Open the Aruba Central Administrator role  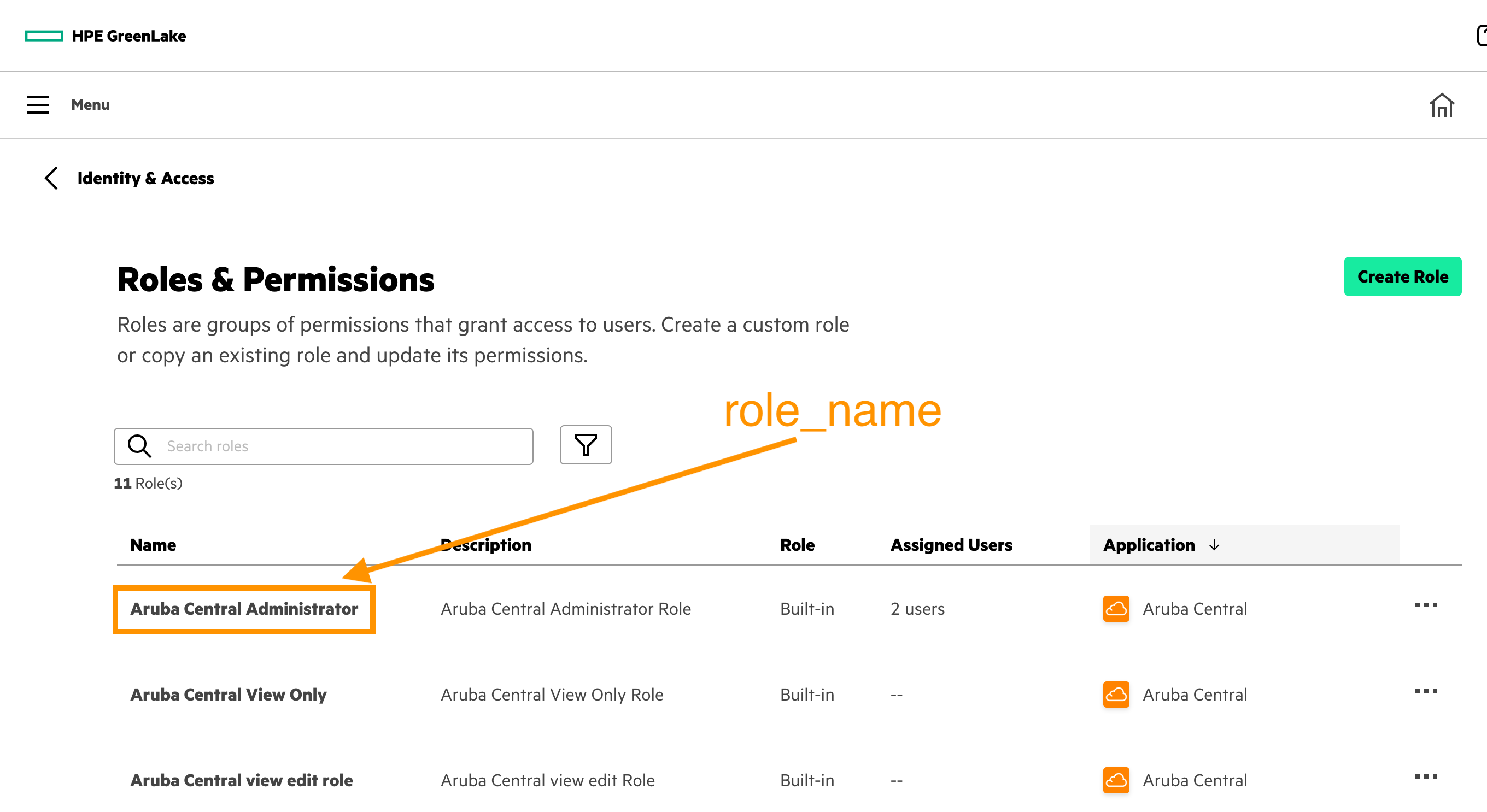(244, 609)
